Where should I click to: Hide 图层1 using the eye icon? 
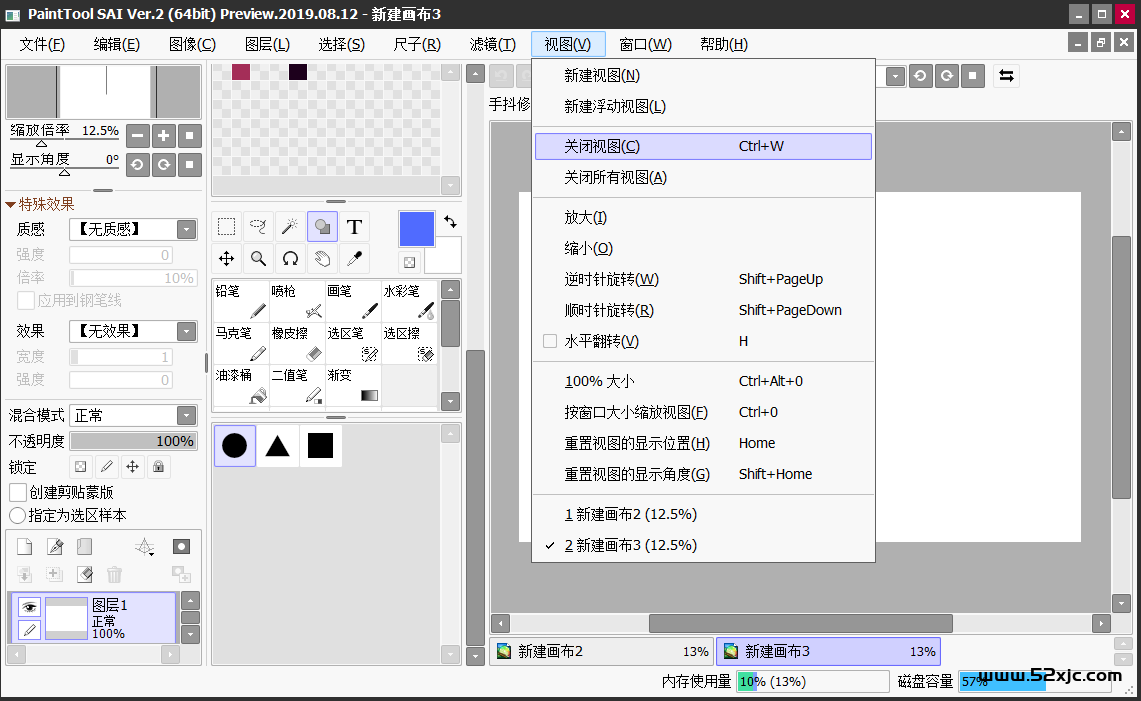click(x=29, y=606)
